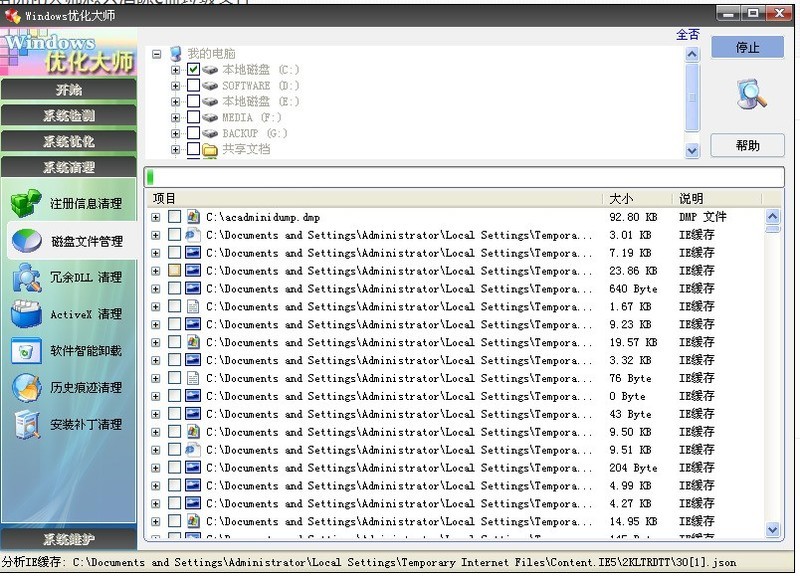800x576 pixels.
Task: Open ActiveX 清理 tool icon
Action: [x=26, y=313]
